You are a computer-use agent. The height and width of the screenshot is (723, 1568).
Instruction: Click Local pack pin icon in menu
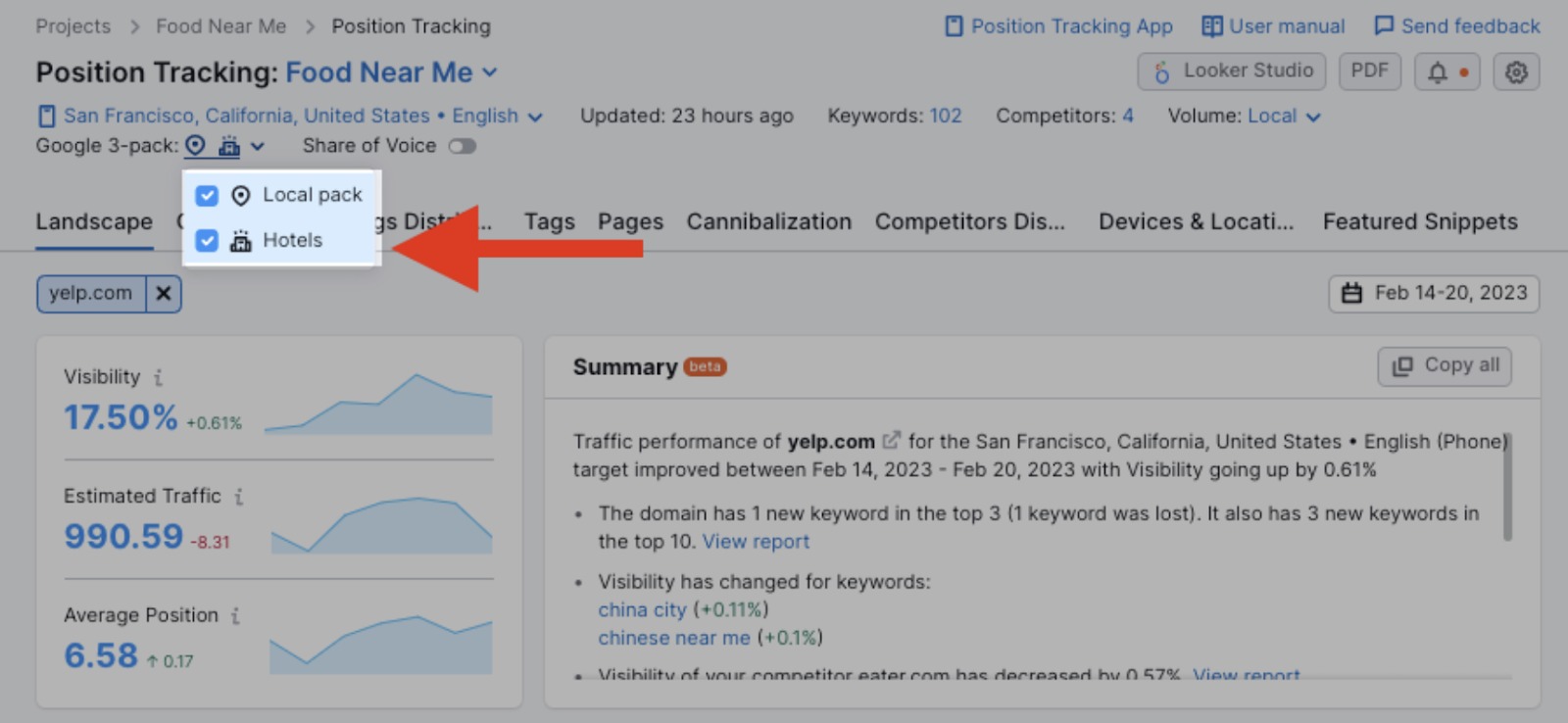pos(240,196)
